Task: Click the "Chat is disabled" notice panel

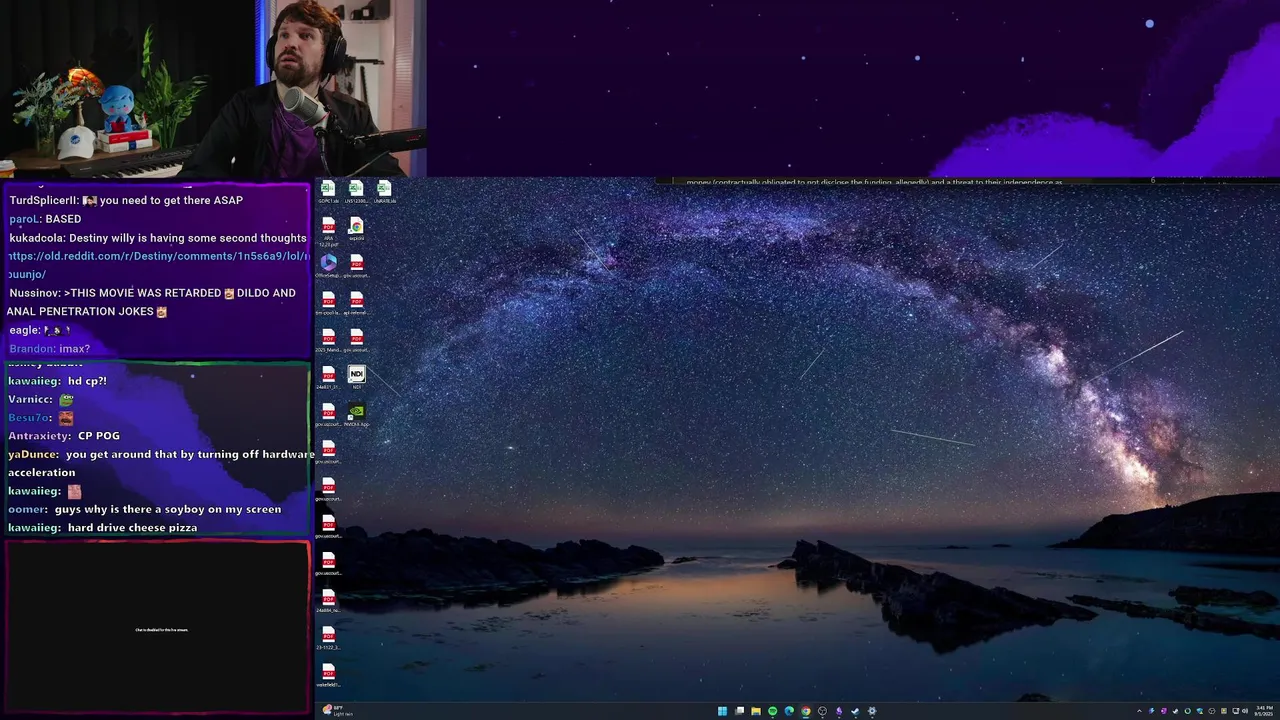Action: tap(158, 627)
